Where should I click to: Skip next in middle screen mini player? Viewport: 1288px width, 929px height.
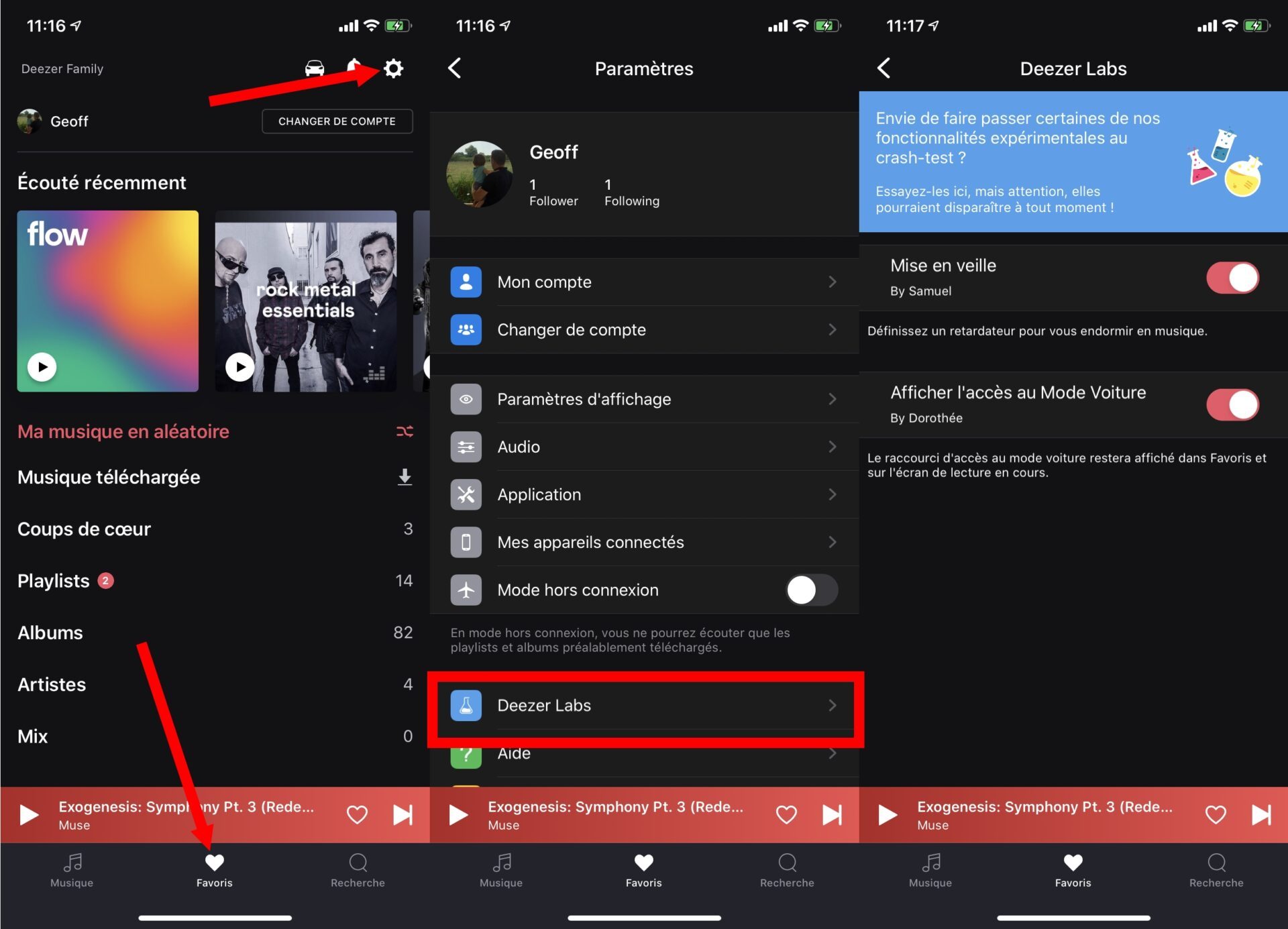pos(832,815)
